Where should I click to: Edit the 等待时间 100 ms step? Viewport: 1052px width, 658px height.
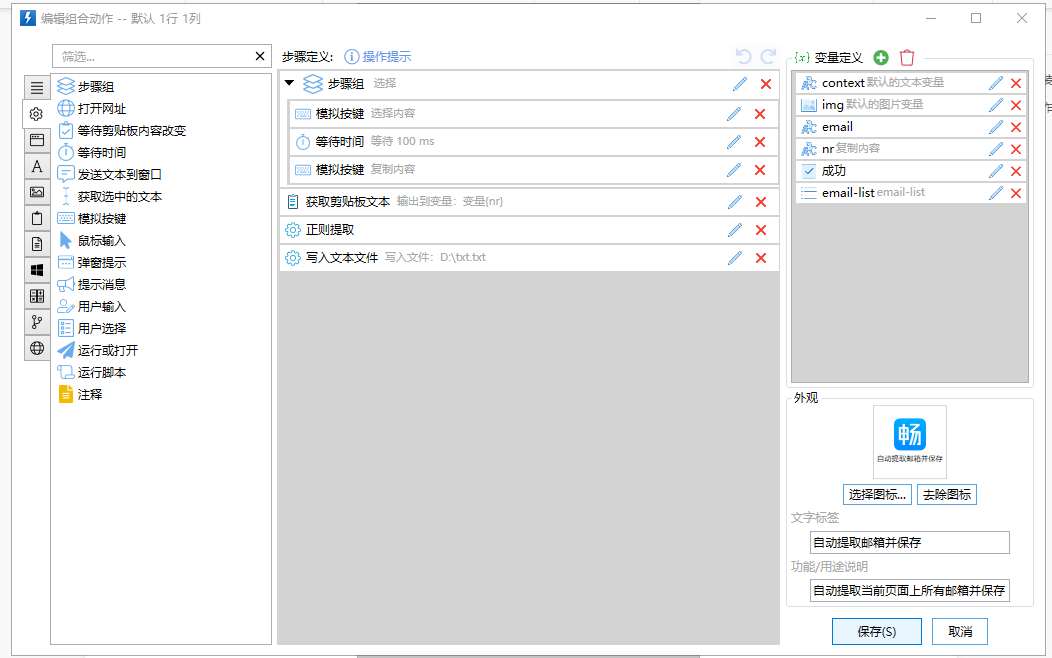(734, 142)
